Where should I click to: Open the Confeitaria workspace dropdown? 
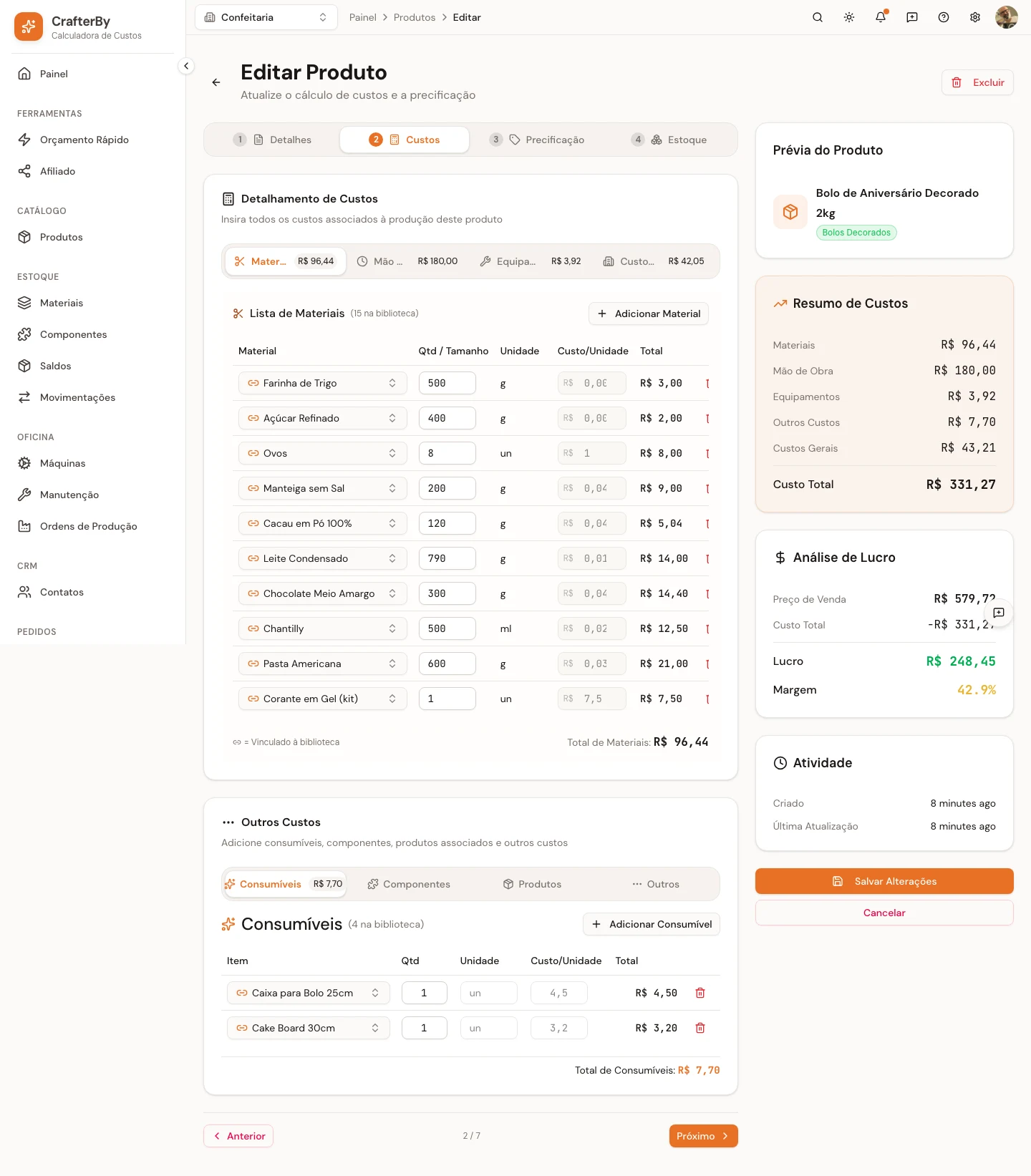coord(266,17)
